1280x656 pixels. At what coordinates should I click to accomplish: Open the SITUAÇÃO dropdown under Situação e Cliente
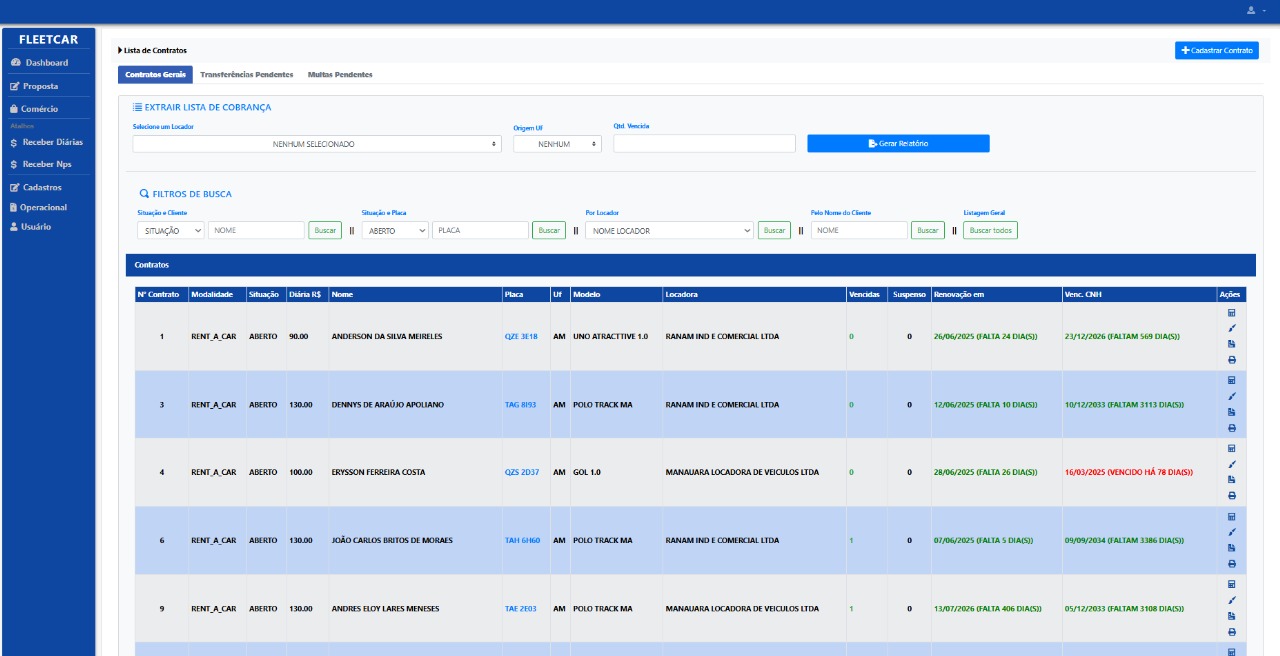[170, 230]
